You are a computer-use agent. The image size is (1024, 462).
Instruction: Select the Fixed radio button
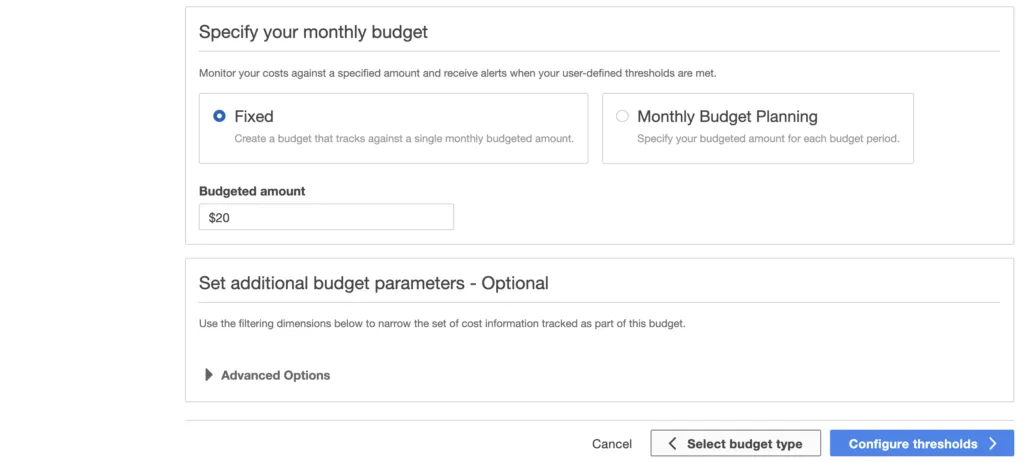[x=219, y=116]
